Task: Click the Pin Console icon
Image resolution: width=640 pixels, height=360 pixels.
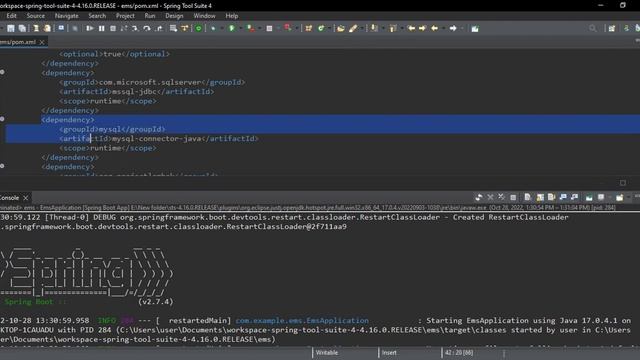Action: click(x=589, y=198)
